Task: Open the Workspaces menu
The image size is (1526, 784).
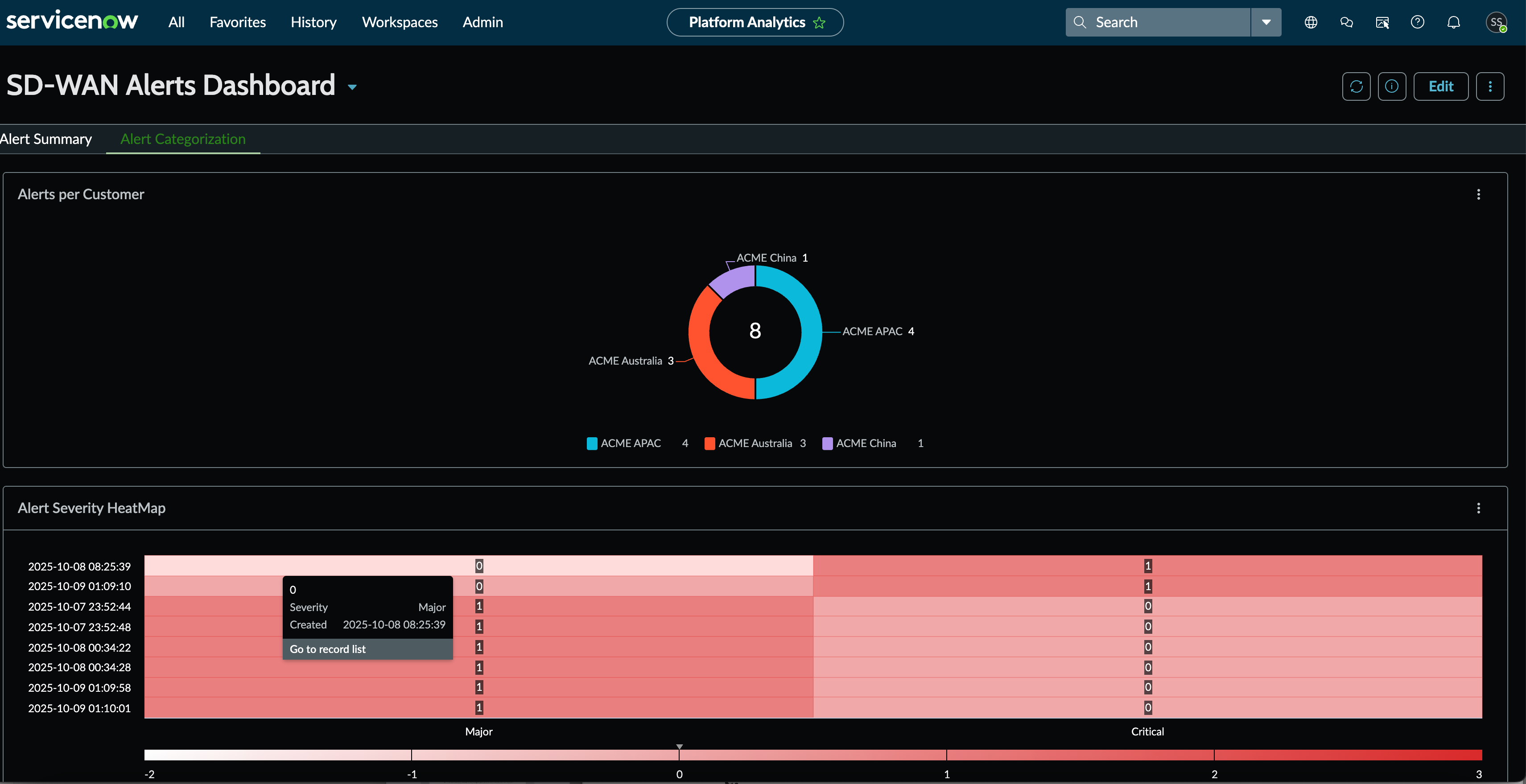Action: pyautogui.click(x=400, y=22)
